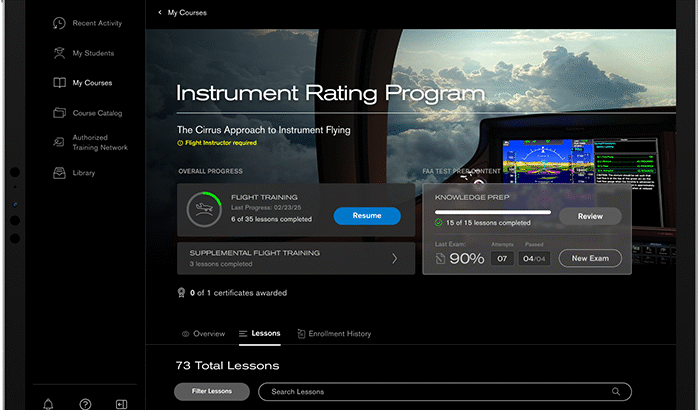Open the Course Catalog folder icon

[x=59, y=113]
